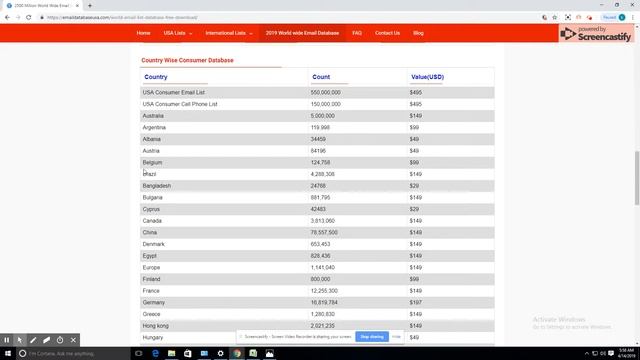Open the notification center in system tray
Screen dimensions: 640x360
611,353
